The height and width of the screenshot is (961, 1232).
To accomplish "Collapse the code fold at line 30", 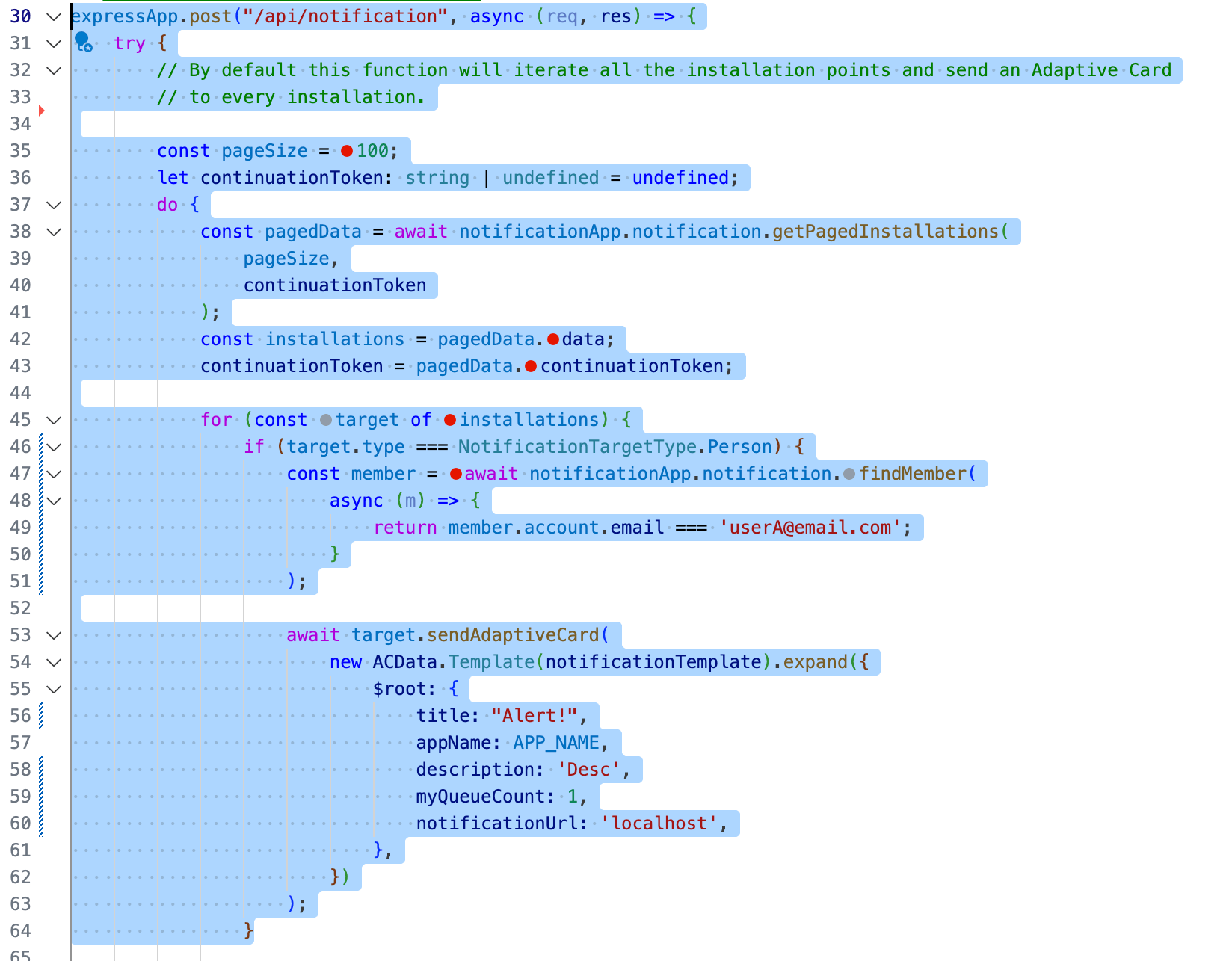I will pyautogui.click(x=54, y=16).
